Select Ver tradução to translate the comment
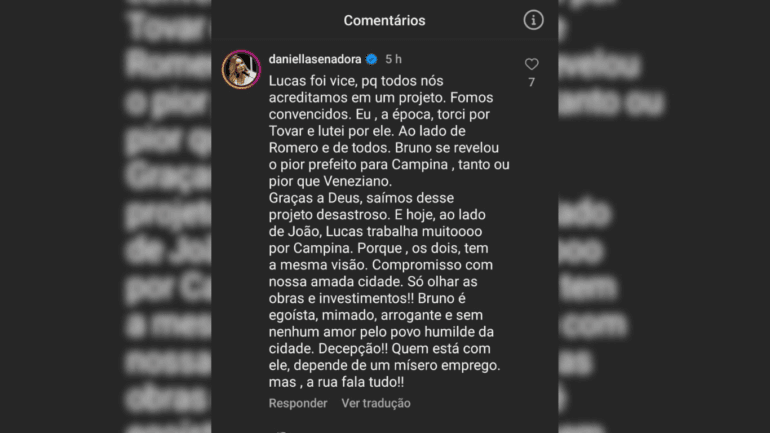The image size is (770, 433). coord(376,403)
